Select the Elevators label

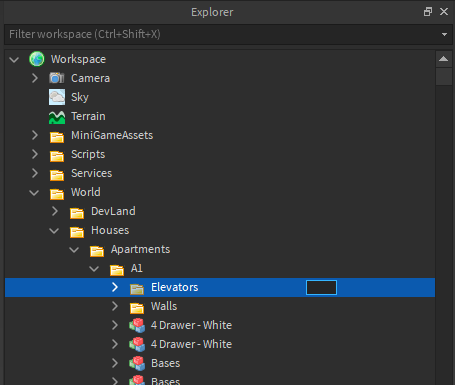[x=175, y=287]
